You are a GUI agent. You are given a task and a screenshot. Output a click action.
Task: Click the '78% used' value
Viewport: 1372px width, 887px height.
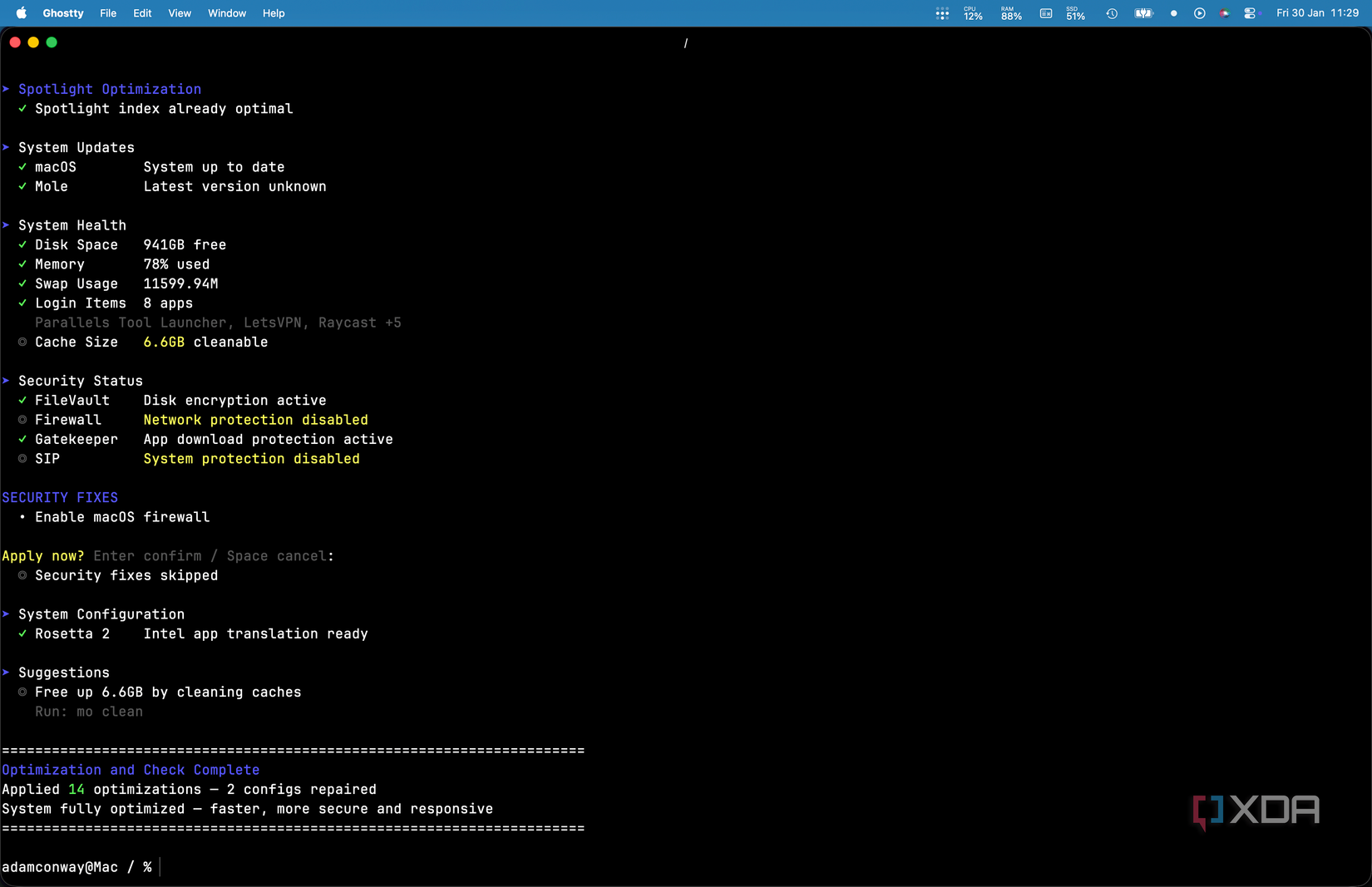176,264
